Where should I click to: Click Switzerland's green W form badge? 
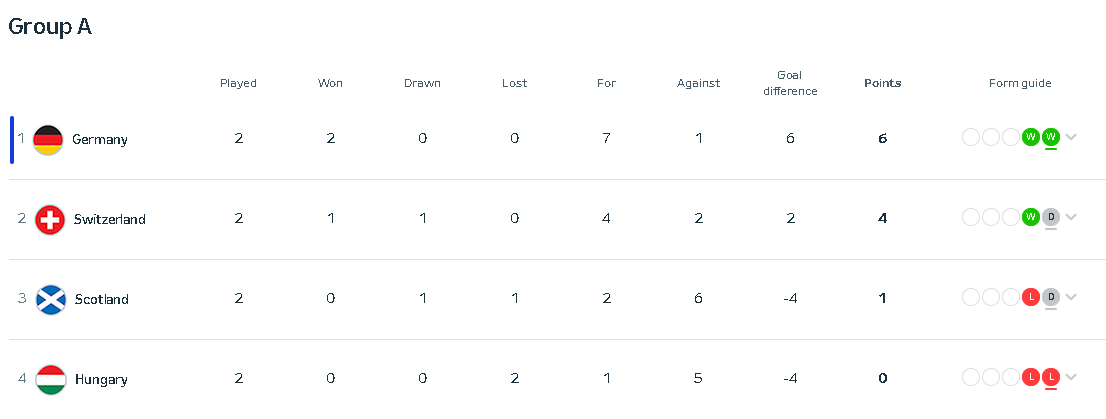tap(1031, 217)
